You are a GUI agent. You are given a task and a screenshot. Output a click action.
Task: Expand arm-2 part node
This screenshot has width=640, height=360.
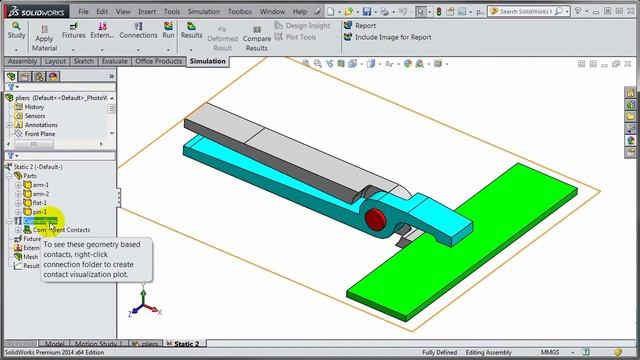tap(18, 194)
